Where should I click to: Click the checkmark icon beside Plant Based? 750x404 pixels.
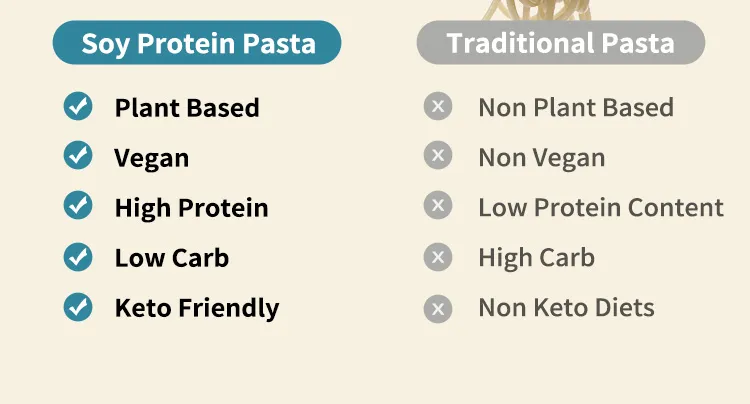pyautogui.click(x=78, y=106)
